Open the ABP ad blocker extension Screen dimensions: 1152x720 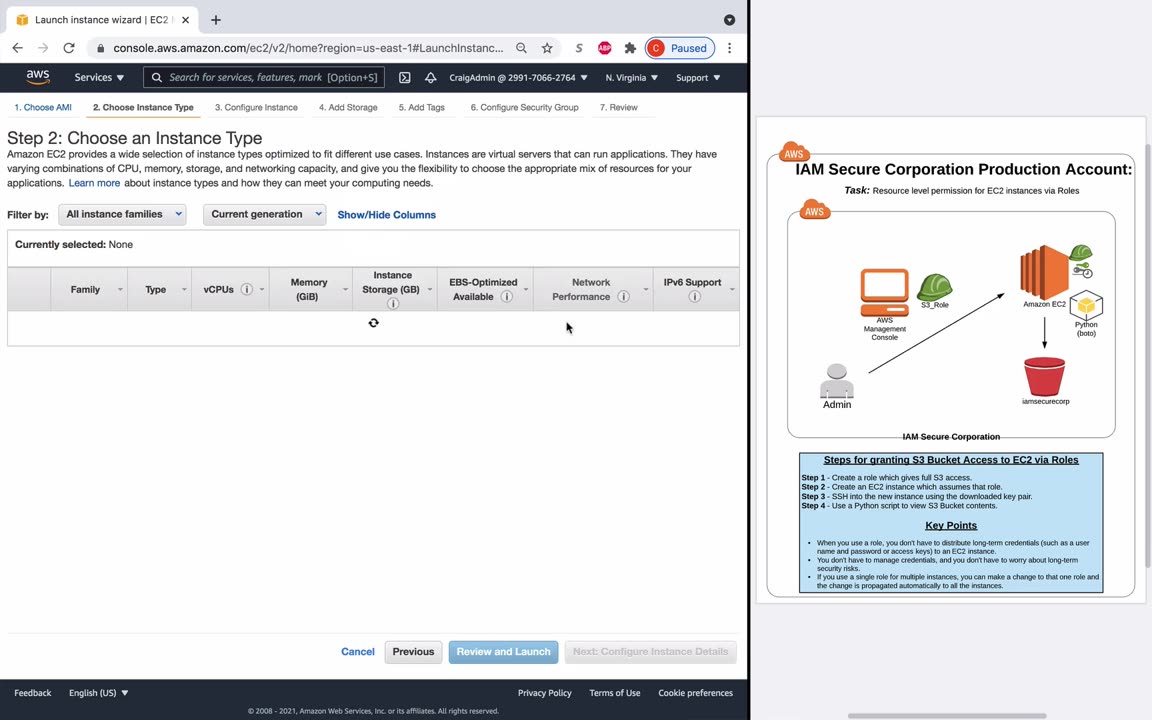tap(605, 48)
